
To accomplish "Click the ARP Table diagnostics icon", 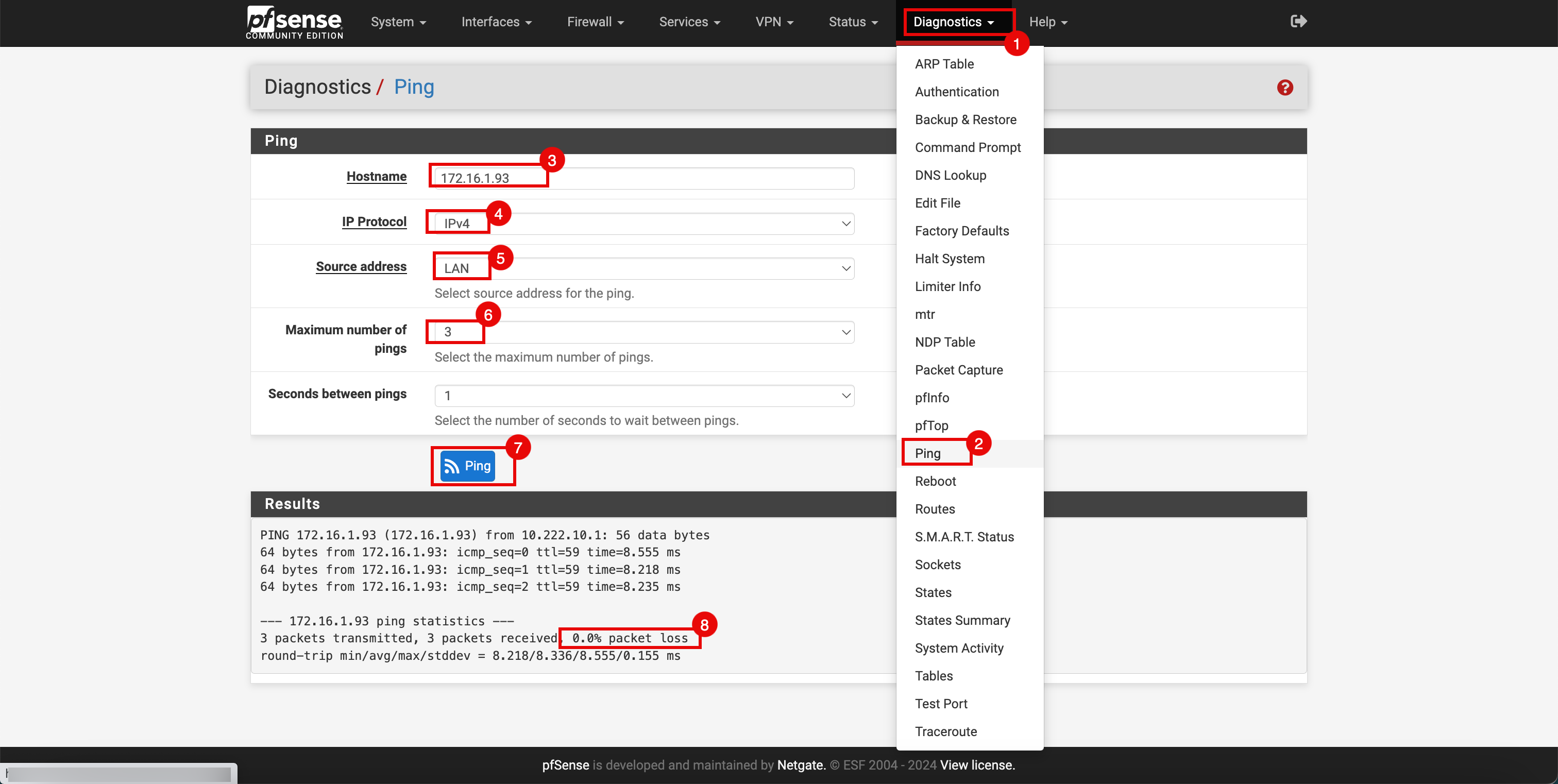I will click(x=944, y=63).
